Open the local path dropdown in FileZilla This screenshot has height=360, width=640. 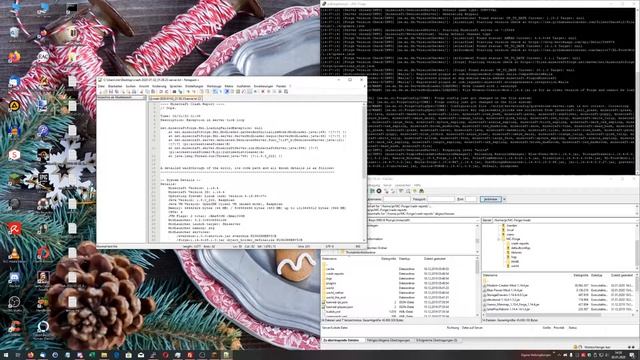(x=477, y=220)
